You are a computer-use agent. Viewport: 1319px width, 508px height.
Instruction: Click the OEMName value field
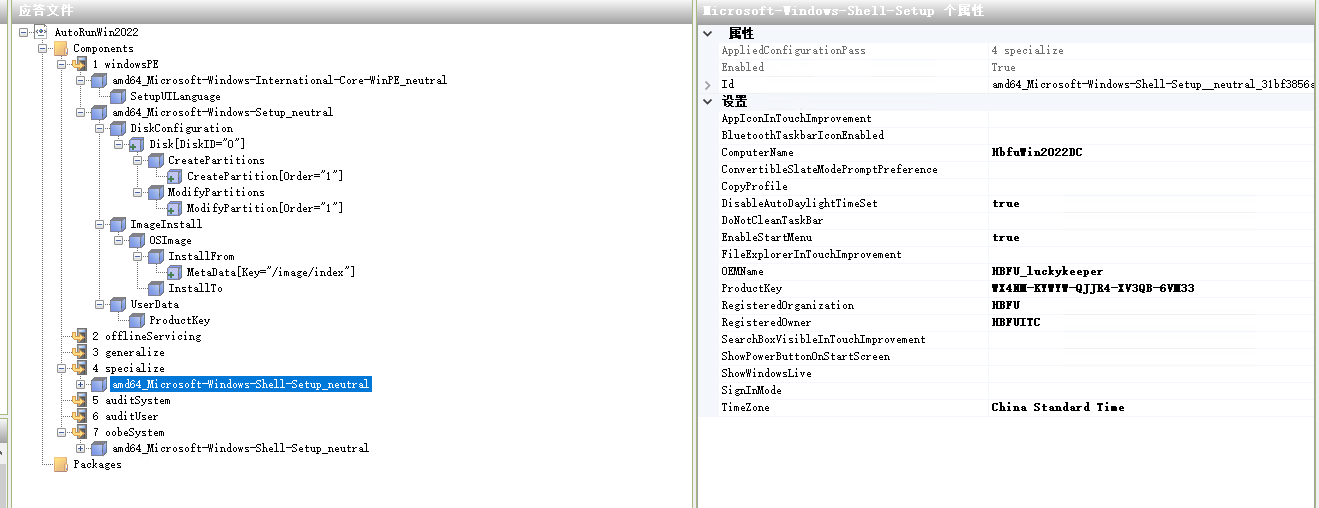pyautogui.click(x=1150, y=272)
